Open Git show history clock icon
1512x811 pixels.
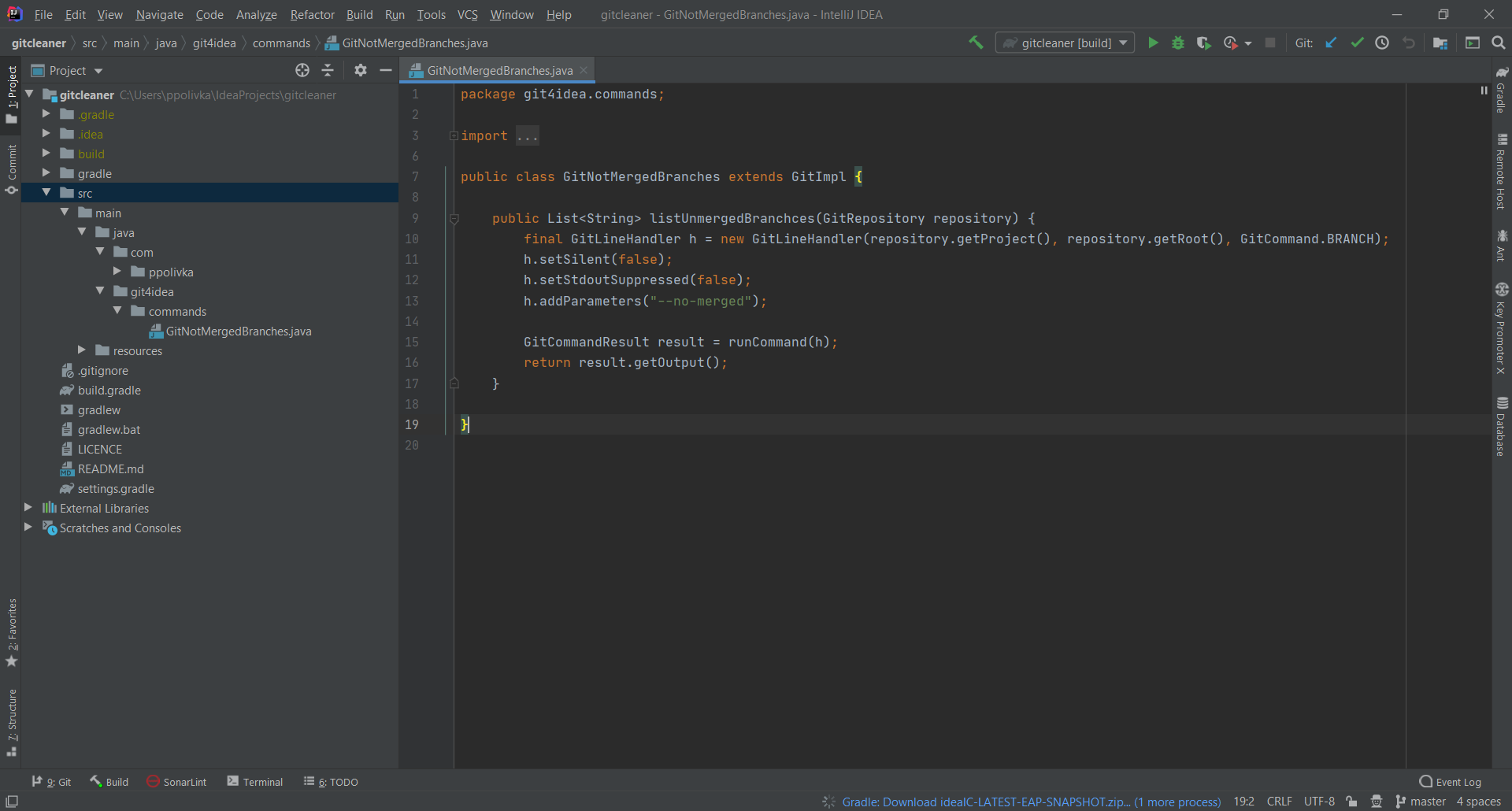coord(1382,43)
